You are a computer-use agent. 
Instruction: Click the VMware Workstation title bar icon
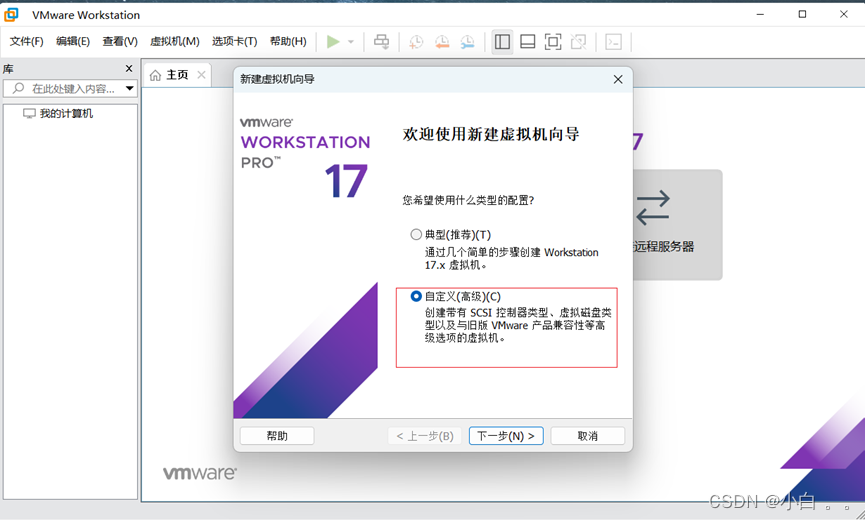pos(11,15)
